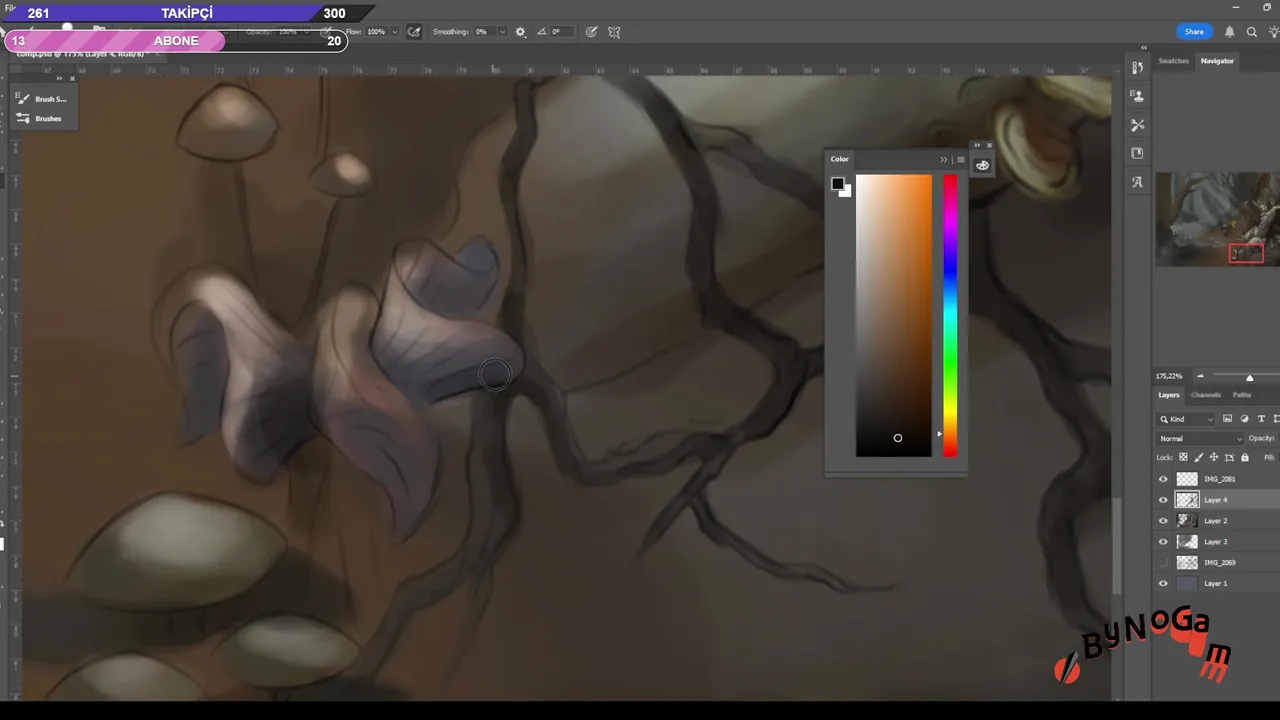
Task: Click the foreground color swatch
Action: point(837,184)
